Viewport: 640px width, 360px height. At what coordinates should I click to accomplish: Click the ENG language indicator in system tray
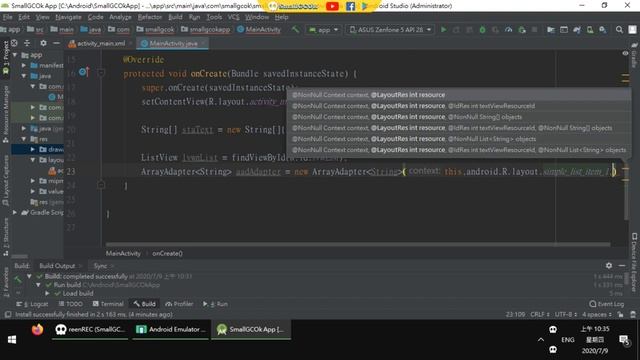coord(568,340)
